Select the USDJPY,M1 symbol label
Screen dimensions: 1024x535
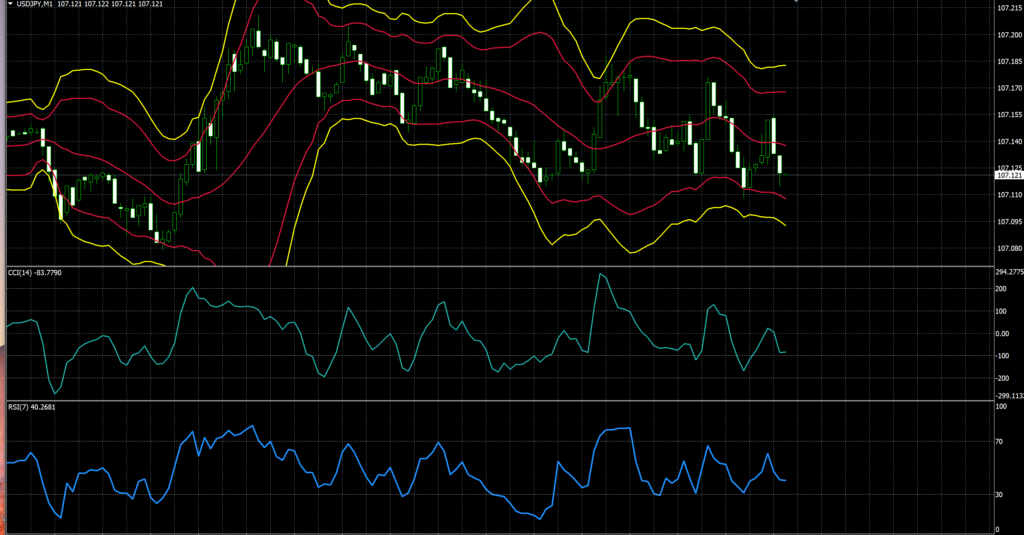point(35,4)
